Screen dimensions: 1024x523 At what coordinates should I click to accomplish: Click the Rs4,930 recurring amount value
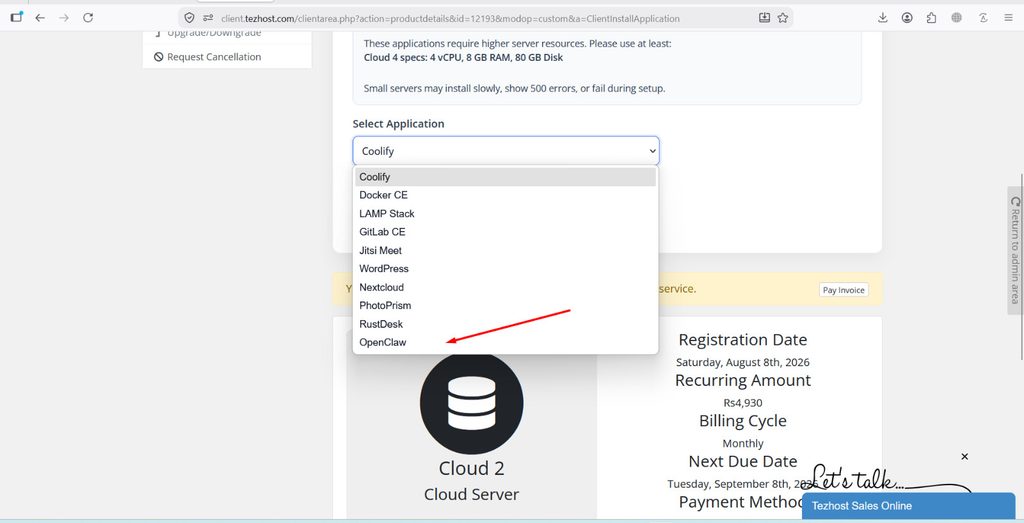pos(743,403)
